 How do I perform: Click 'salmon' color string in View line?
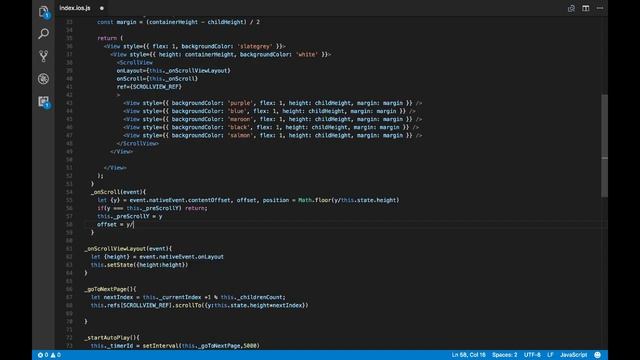[x=240, y=135]
